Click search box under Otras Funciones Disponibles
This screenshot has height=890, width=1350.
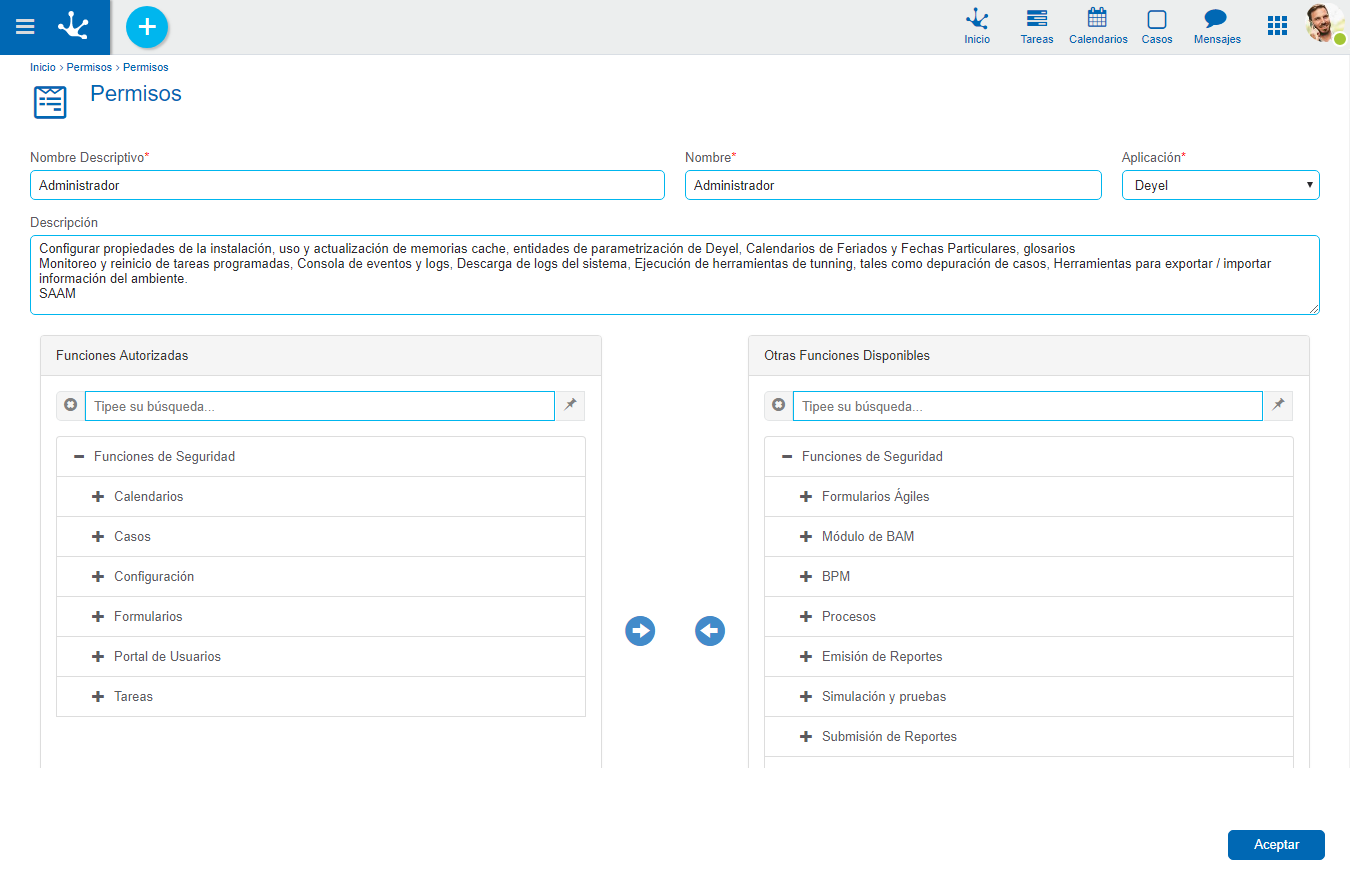point(1028,406)
